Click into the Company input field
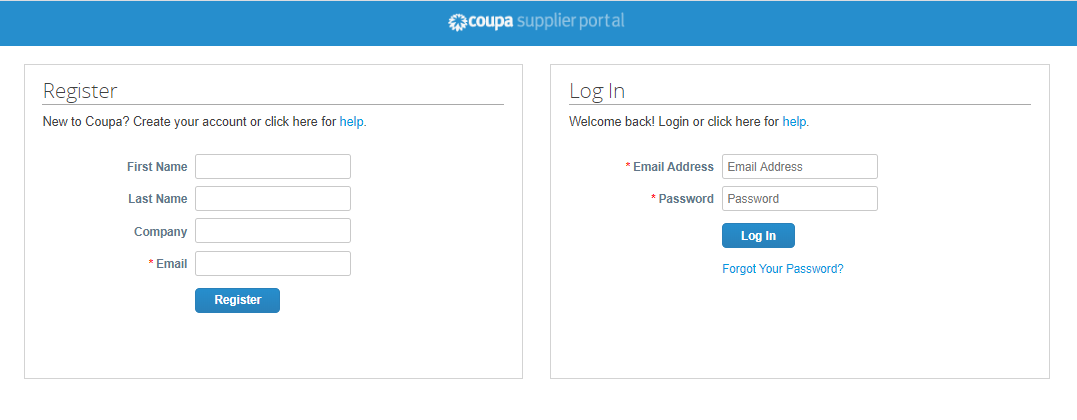This screenshot has width=1077, height=420. (273, 231)
